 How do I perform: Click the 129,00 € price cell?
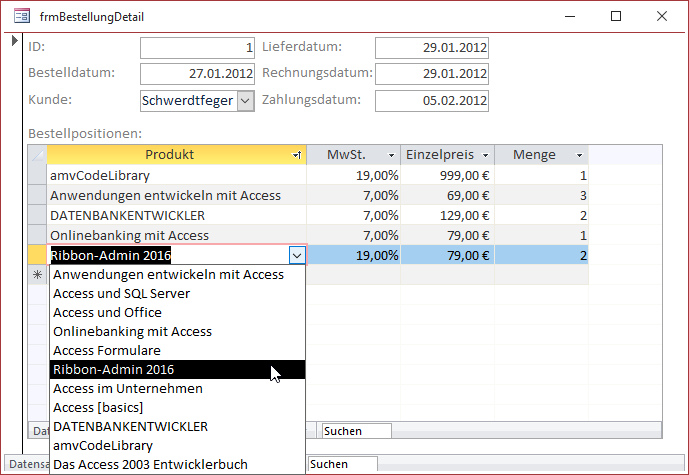448,215
